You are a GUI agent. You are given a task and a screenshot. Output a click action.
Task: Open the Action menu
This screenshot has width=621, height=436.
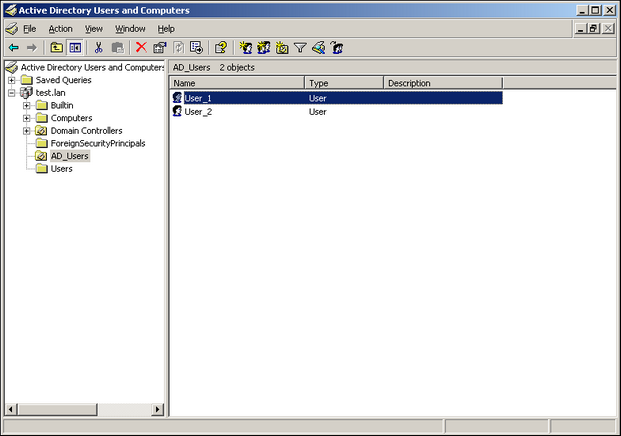[x=60, y=29]
